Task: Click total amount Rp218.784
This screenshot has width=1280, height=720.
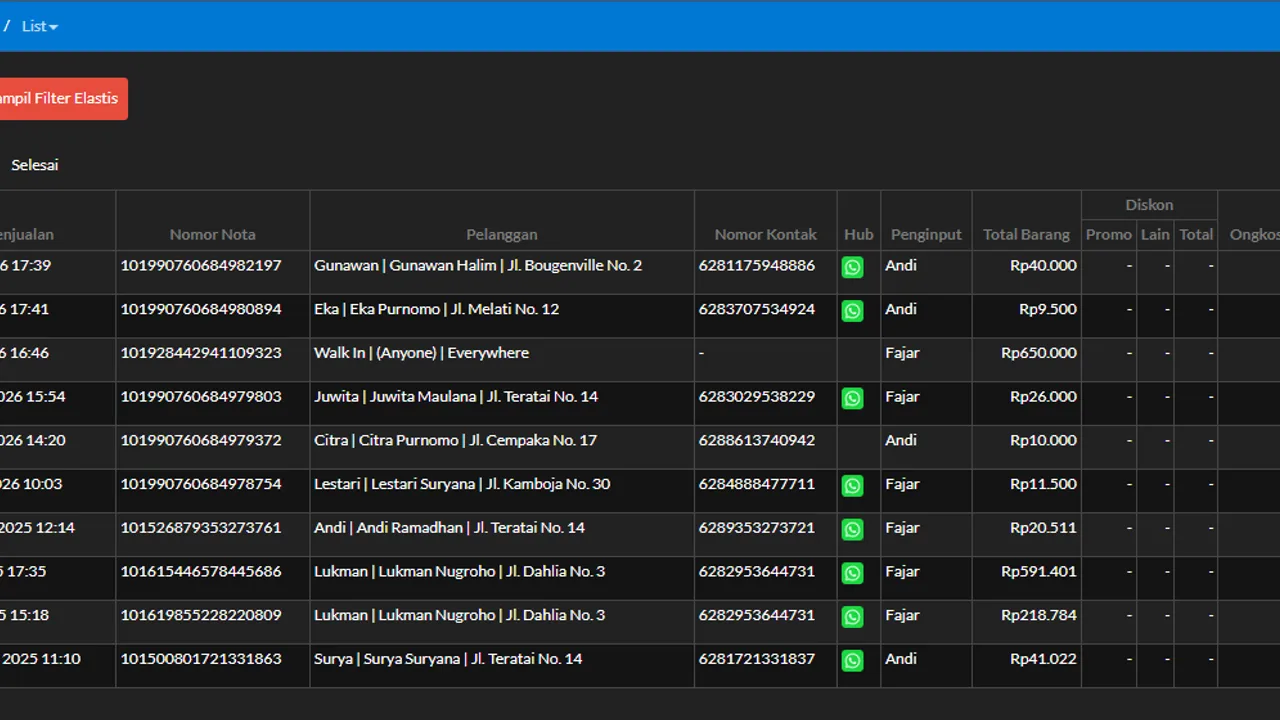Action: (x=1039, y=615)
